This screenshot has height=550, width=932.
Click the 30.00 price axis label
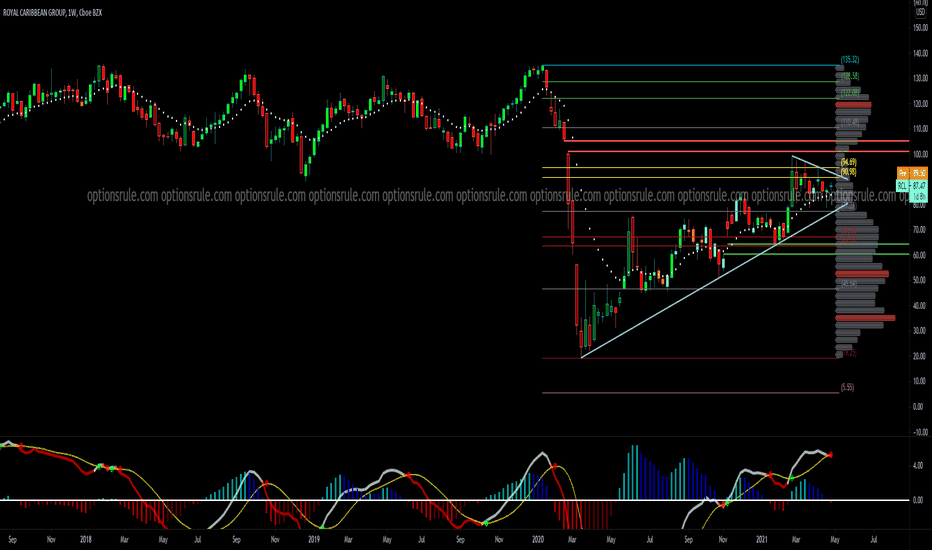[x=920, y=331]
